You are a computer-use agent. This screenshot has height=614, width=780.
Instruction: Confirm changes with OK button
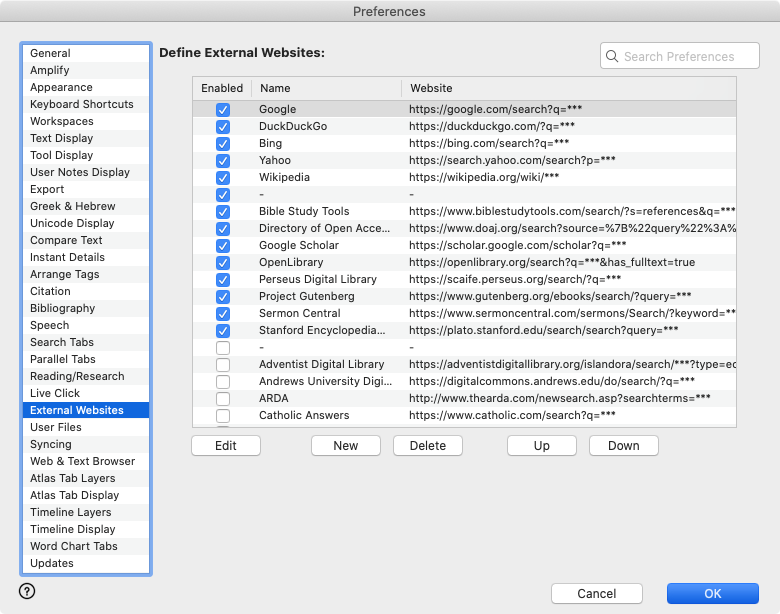click(x=712, y=593)
